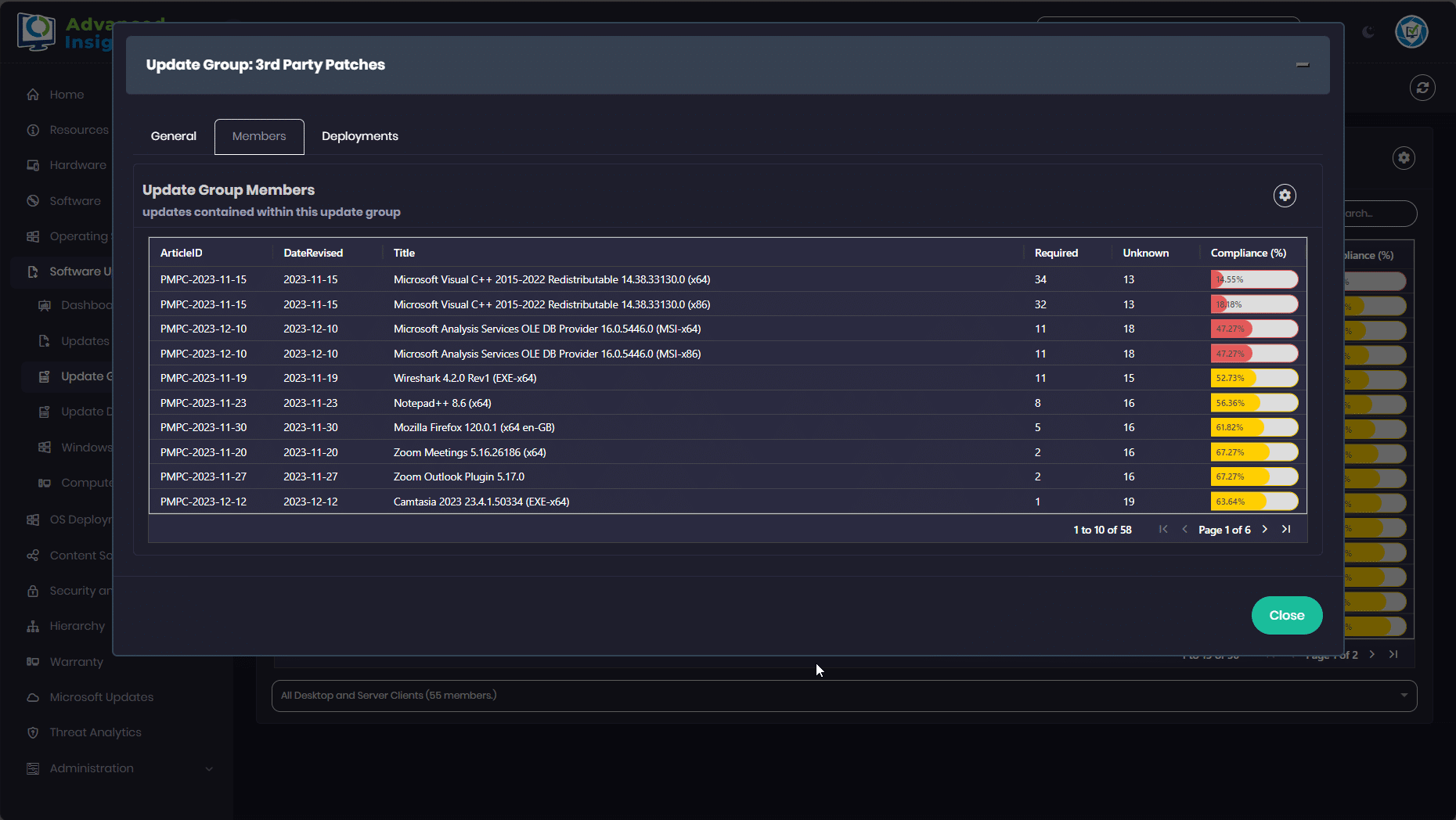Expand the Administration menu chevron

tap(209, 768)
